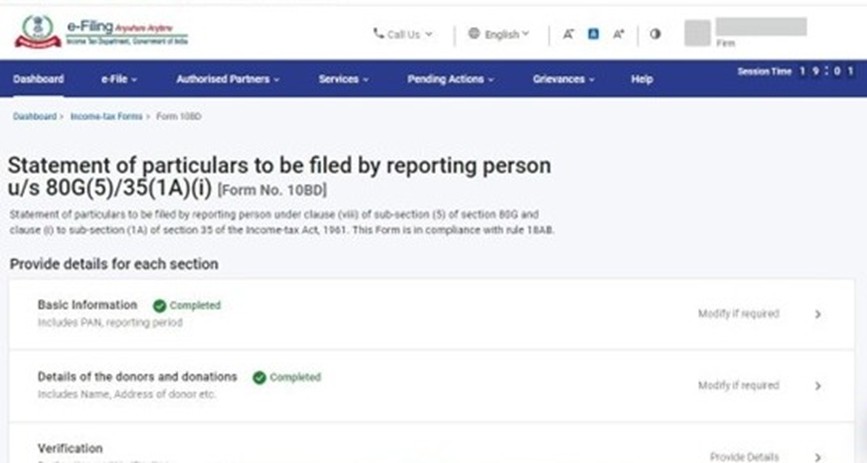Open the Help menu item
Image resolution: width=867 pixels, height=463 pixels.
642,79
